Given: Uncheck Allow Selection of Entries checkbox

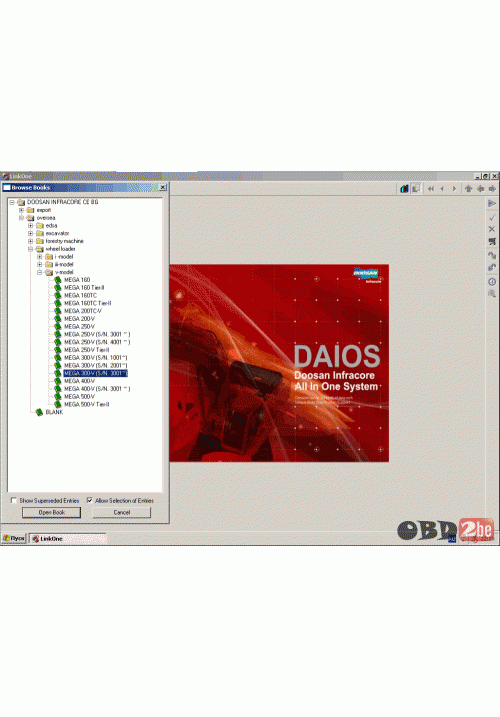Looking at the screenshot, I should tap(90, 500).
